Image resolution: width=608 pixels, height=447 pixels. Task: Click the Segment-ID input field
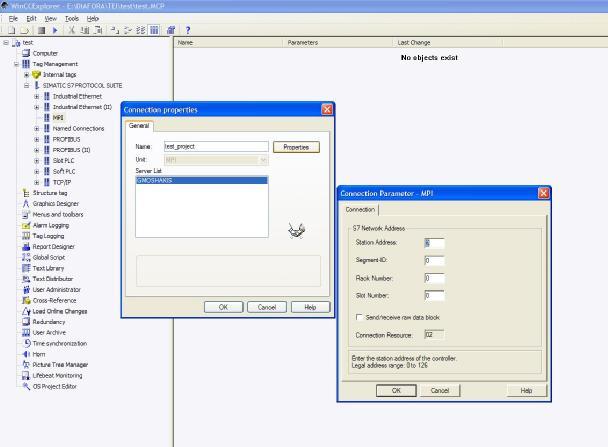(x=434, y=261)
